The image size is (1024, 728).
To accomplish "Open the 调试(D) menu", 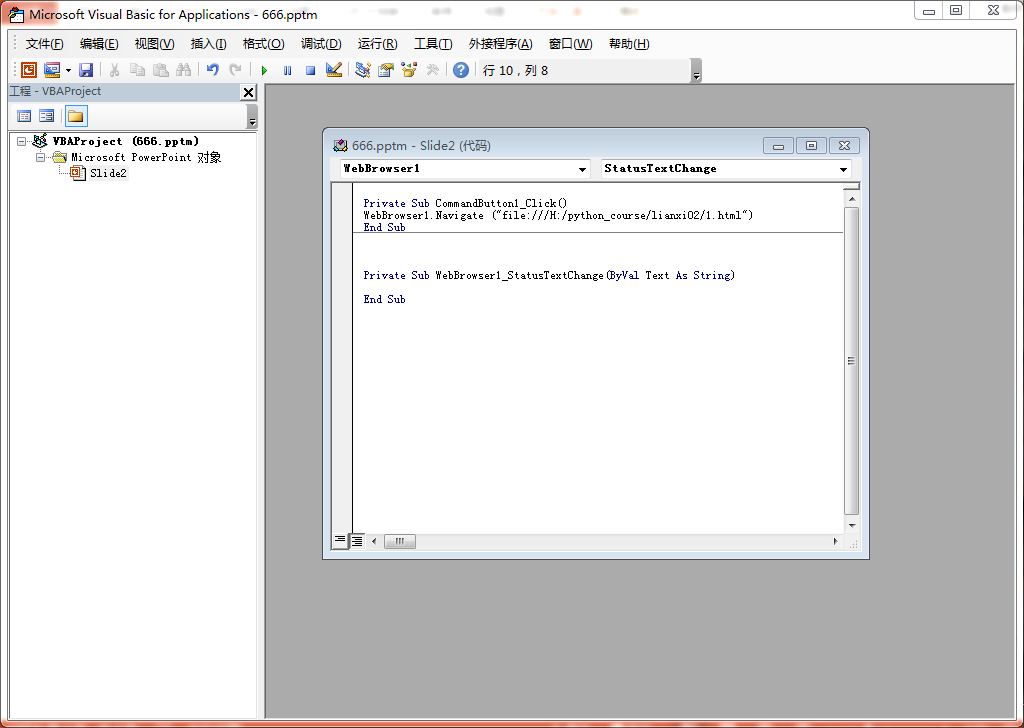I will tap(321, 44).
